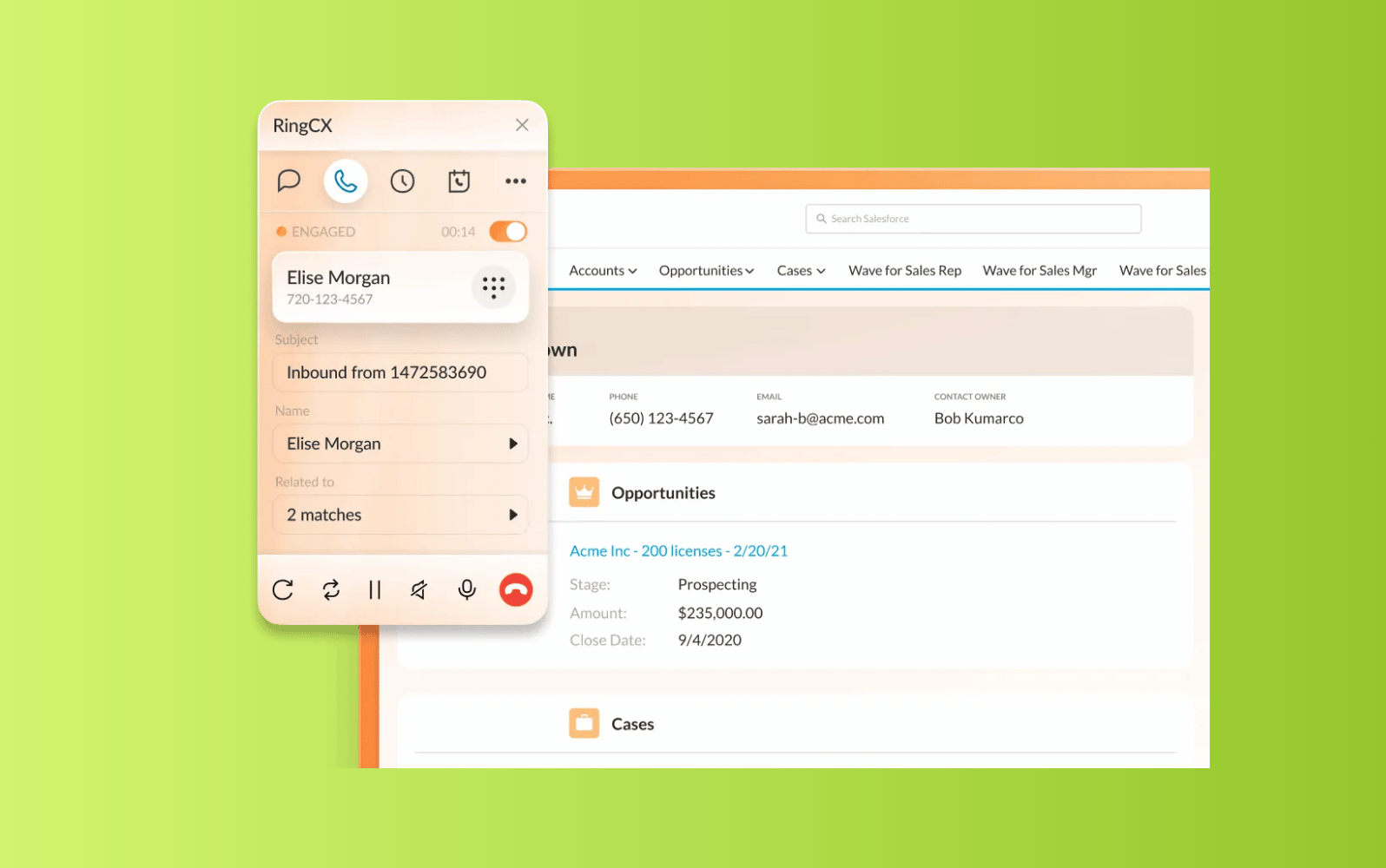This screenshot has width=1386, height=868.
Task: End the call with red hang-up button
Action: coord(516,590)
